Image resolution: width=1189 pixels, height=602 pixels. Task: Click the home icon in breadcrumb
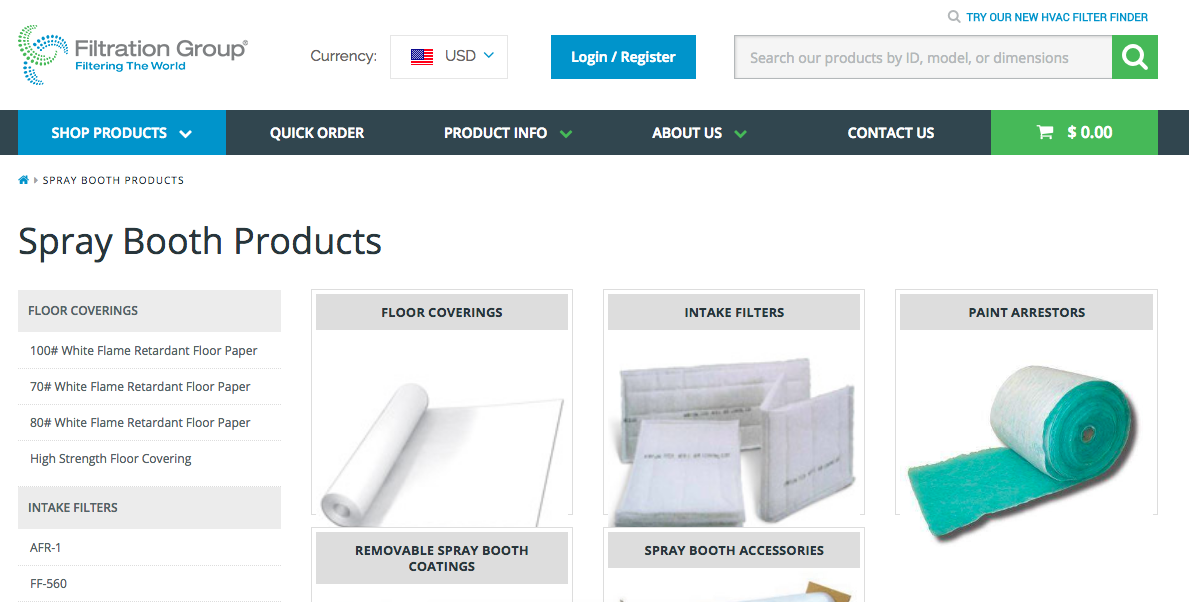coord(24,180)
